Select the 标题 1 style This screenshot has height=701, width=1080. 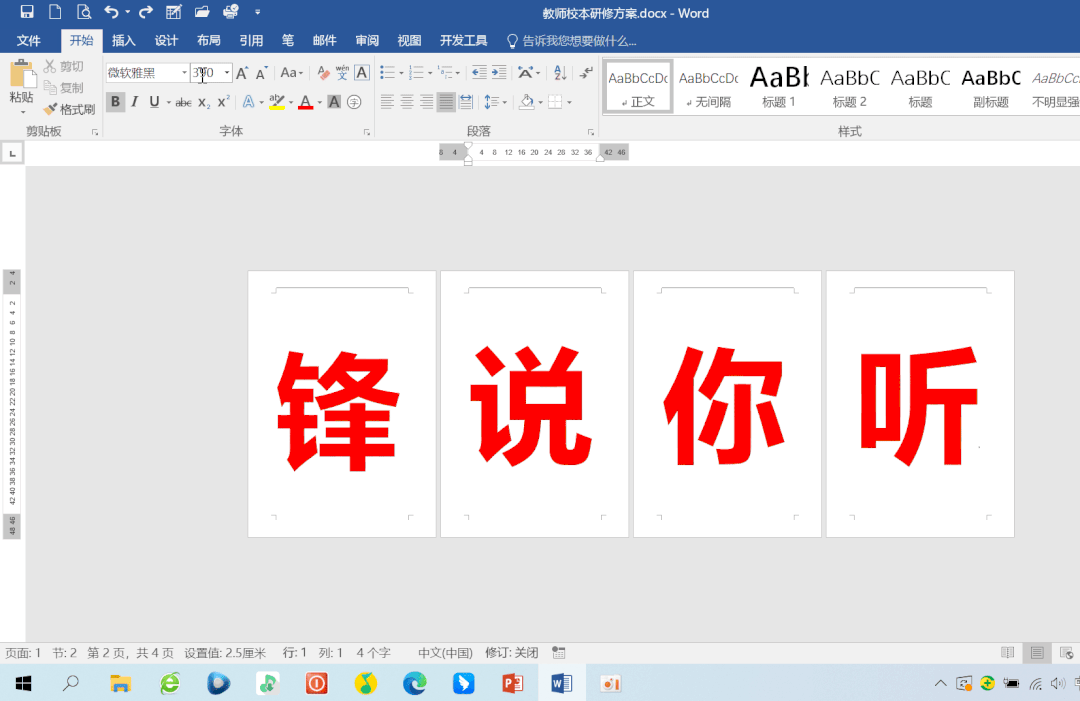click(x=779, y=88)
